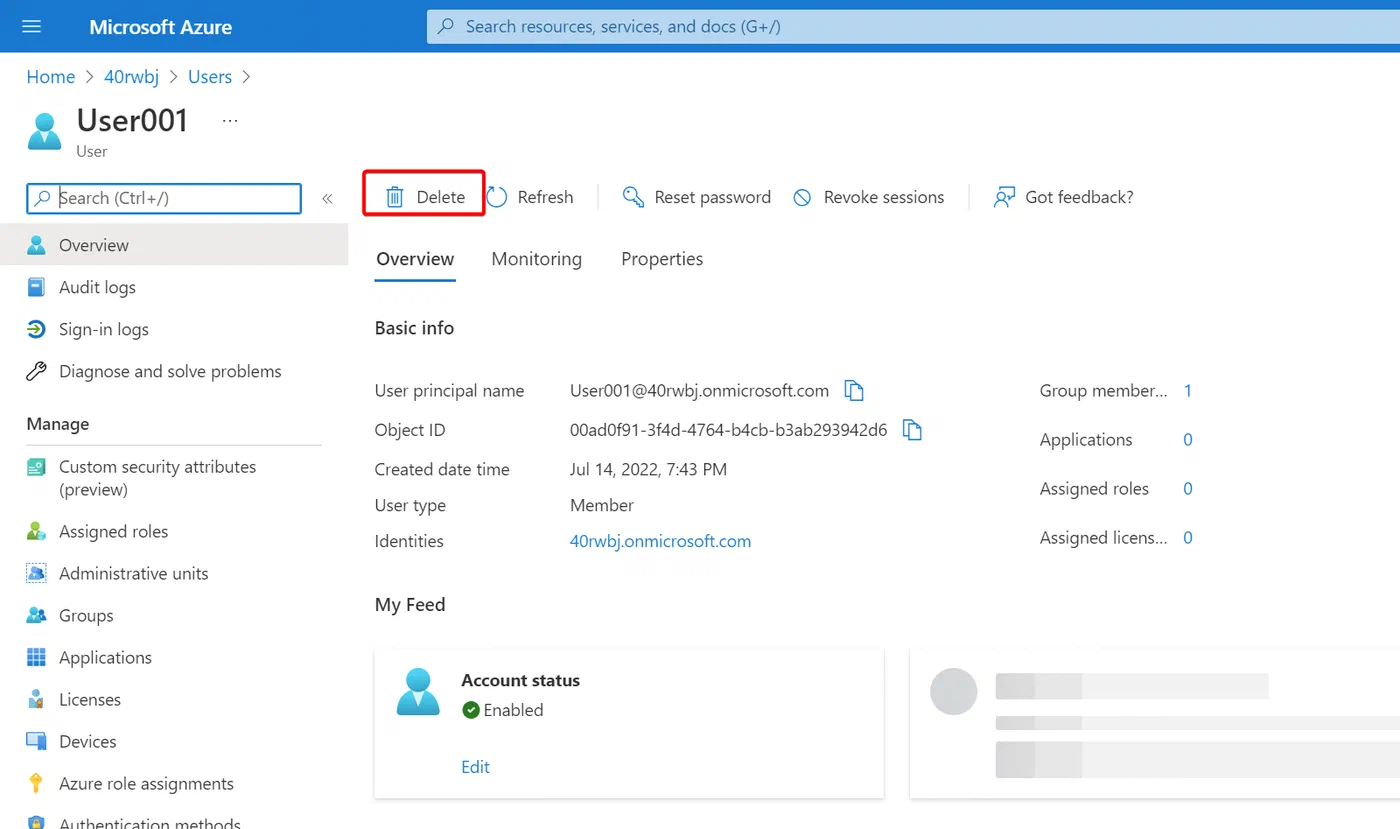Screen dimensions: 1400x829
Task: Click the left menu Search (Ctrl+/) field
Action: (x=164, y=198)
